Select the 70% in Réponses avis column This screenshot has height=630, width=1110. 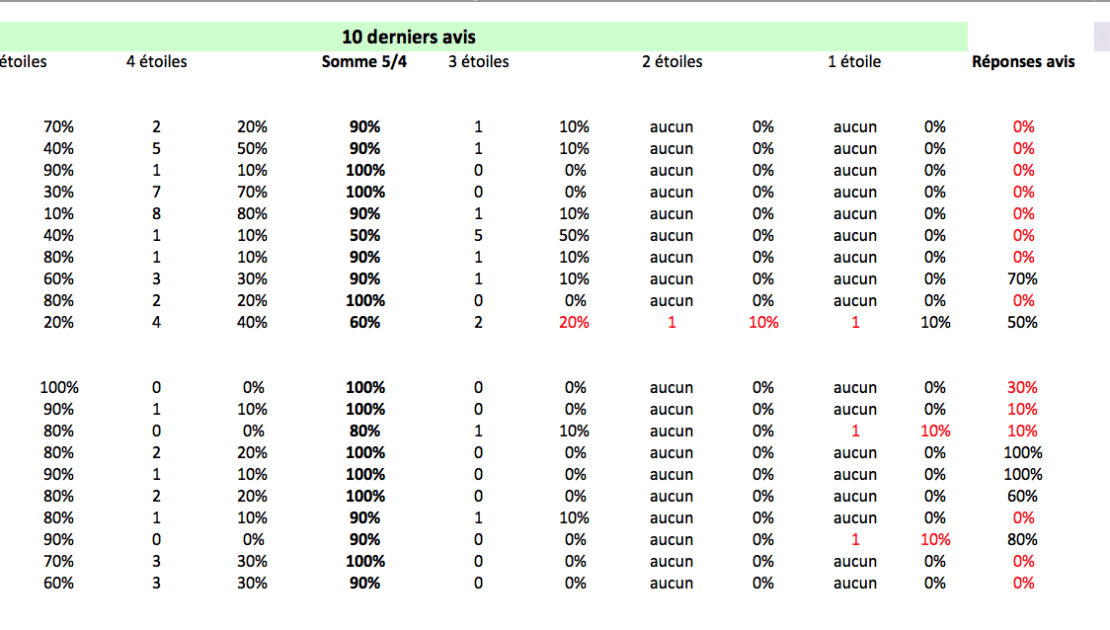coord(1023,279)
